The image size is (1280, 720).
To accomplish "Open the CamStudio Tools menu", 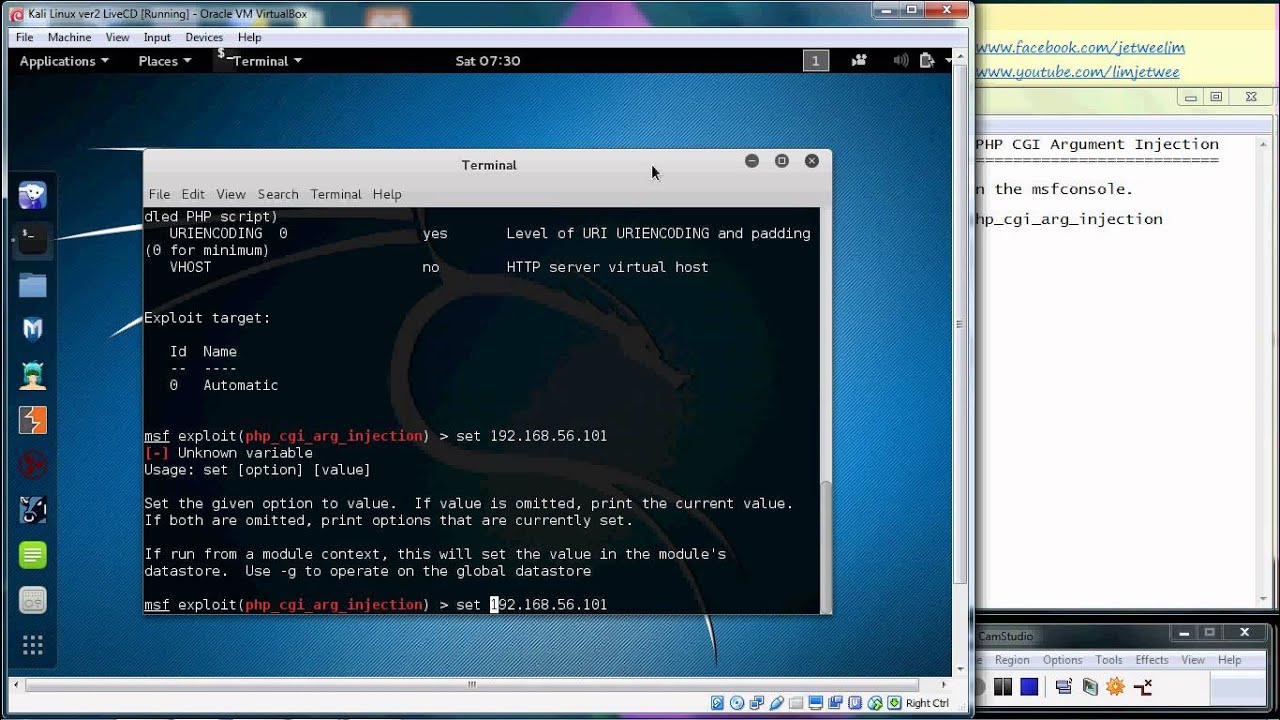I will tap(1108, 660).
